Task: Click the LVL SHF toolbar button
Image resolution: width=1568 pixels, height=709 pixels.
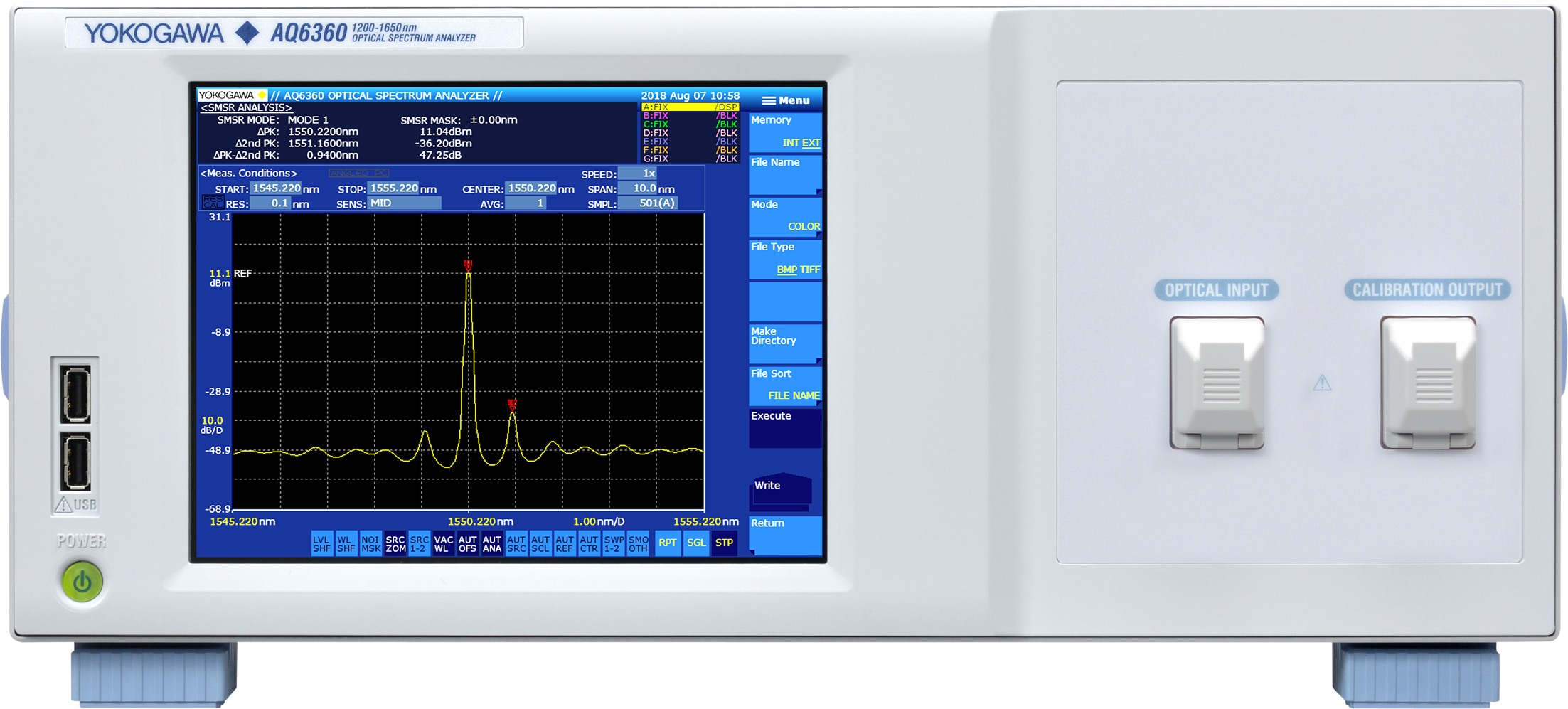Action: (x=321, y=544)
